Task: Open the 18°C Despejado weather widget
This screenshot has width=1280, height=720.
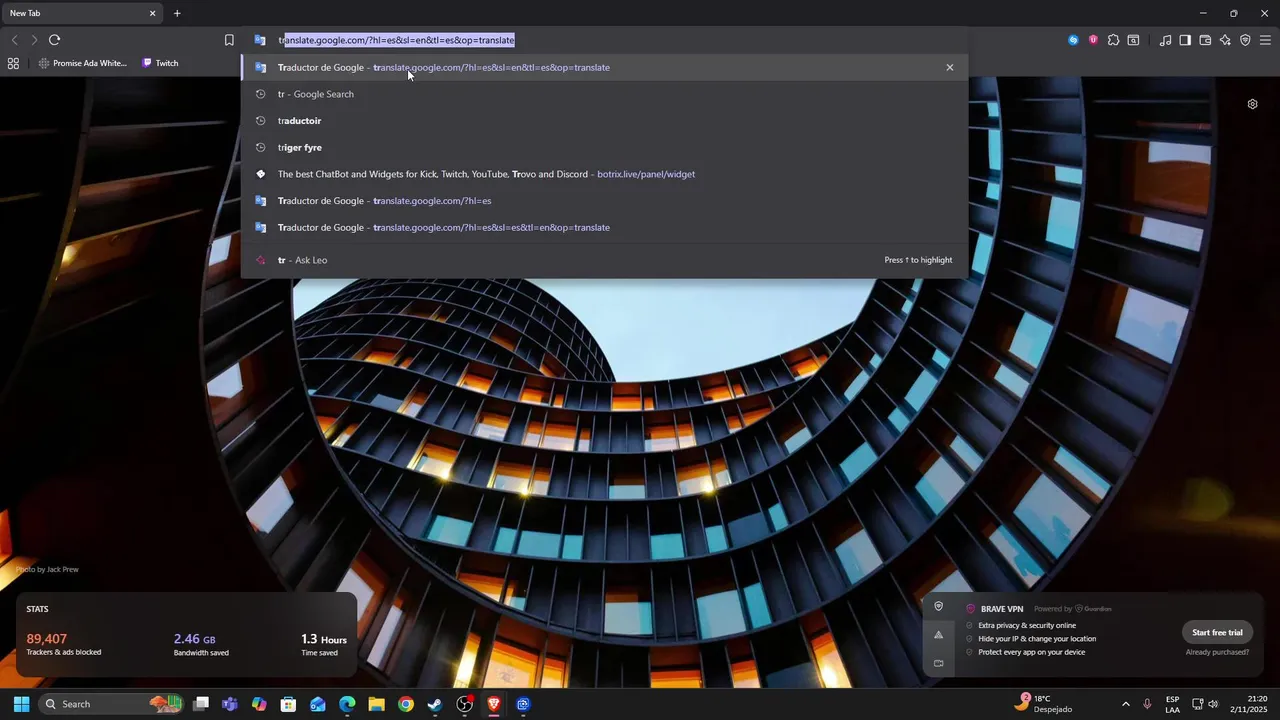Action: pos(1043,704)
